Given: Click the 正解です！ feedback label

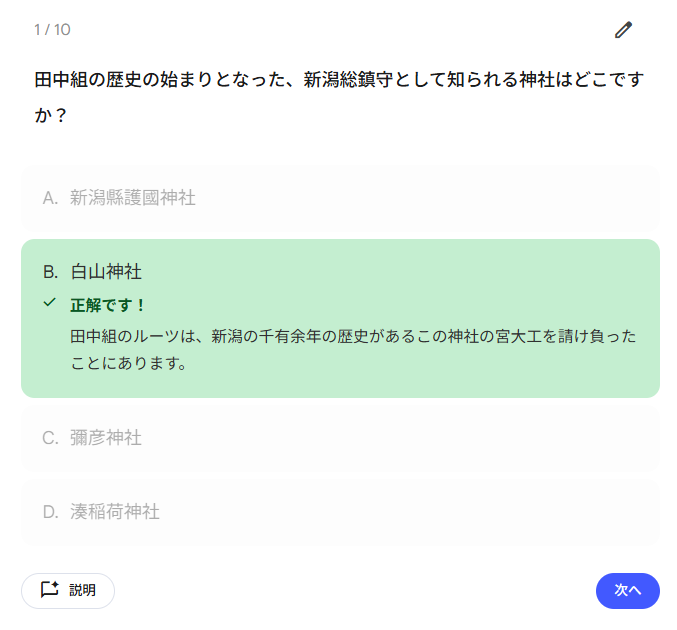Looking at the screenshot, I should coord(108,304).
